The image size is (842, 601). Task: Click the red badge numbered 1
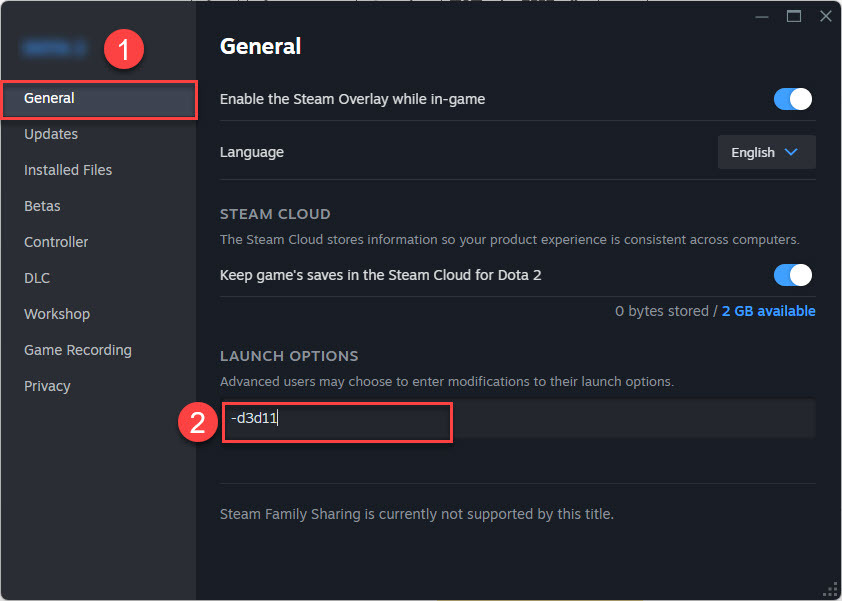(x=125, y=48)
